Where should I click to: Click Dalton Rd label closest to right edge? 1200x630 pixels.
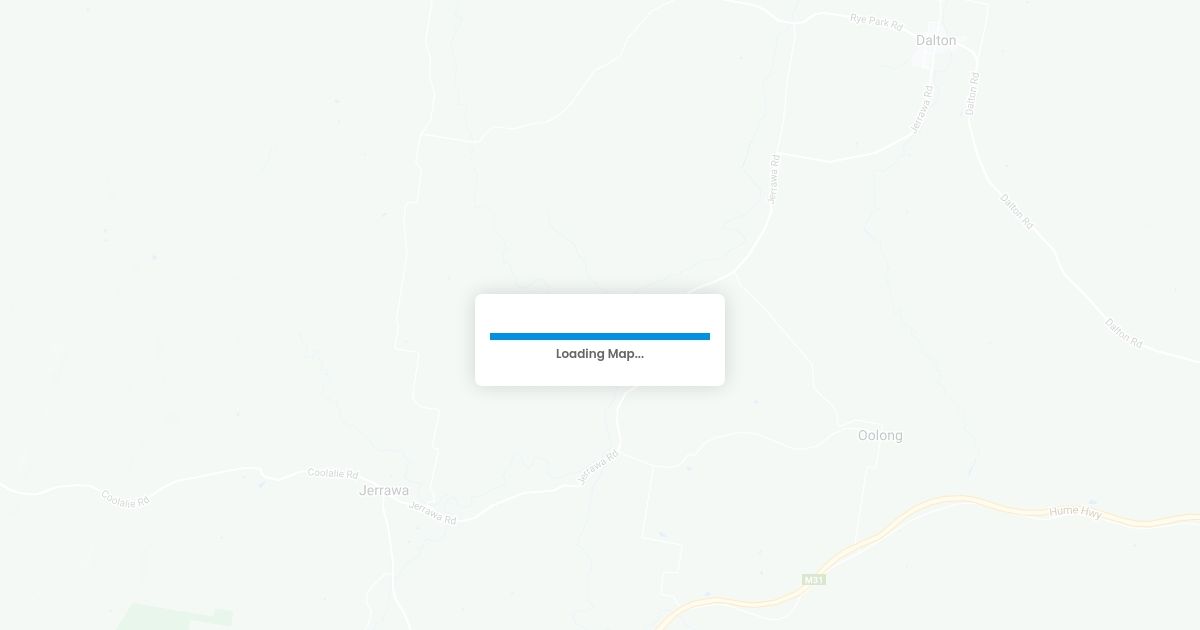1124,332
